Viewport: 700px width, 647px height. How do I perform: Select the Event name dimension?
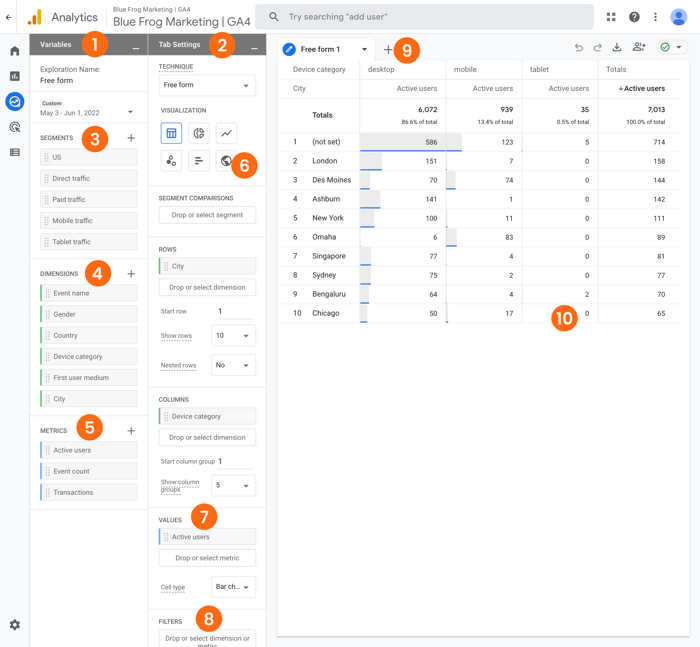tap(89, 293)
